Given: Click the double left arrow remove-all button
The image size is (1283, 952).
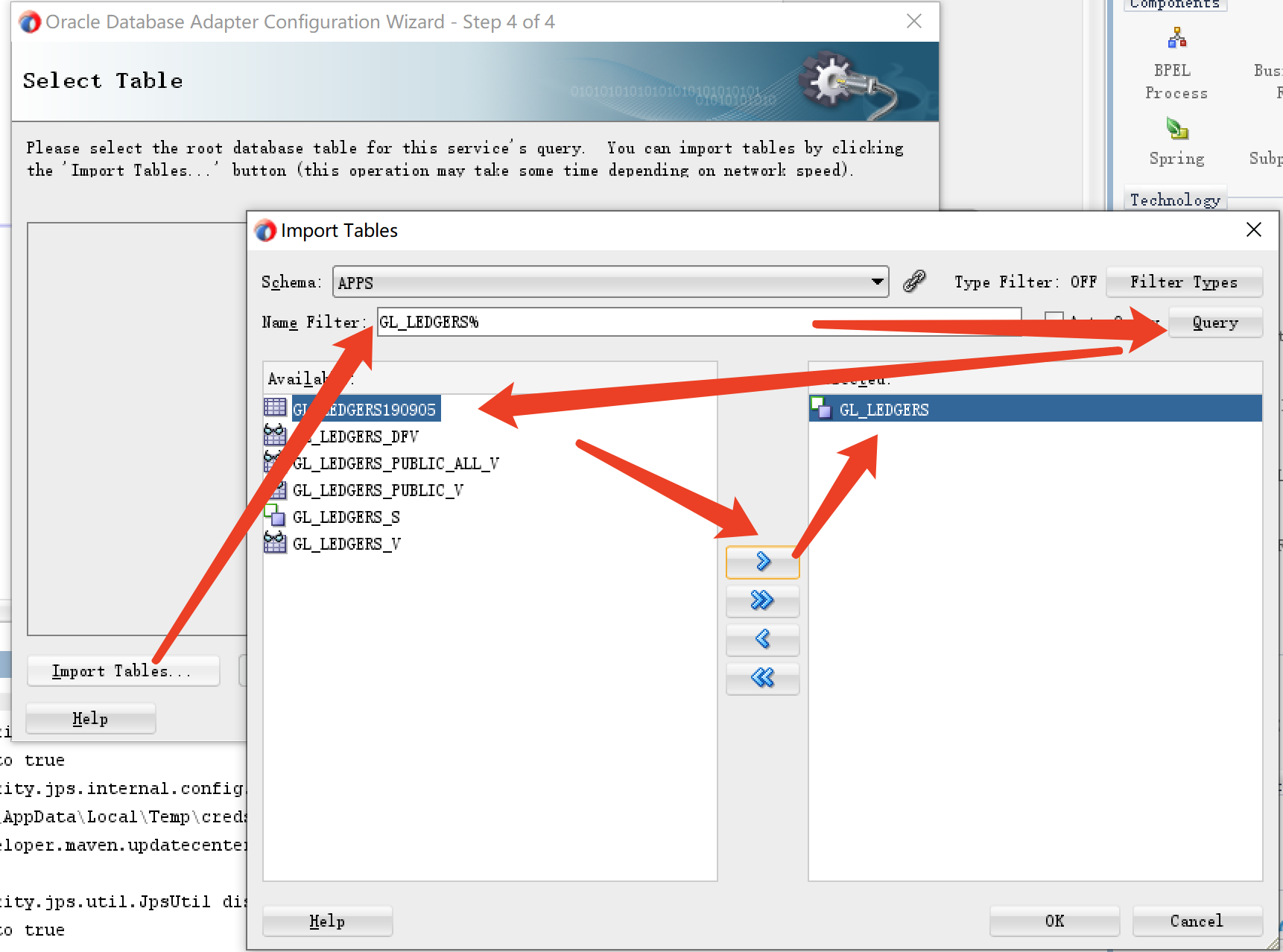Looking at the screenshot, I should click(762, 678).
